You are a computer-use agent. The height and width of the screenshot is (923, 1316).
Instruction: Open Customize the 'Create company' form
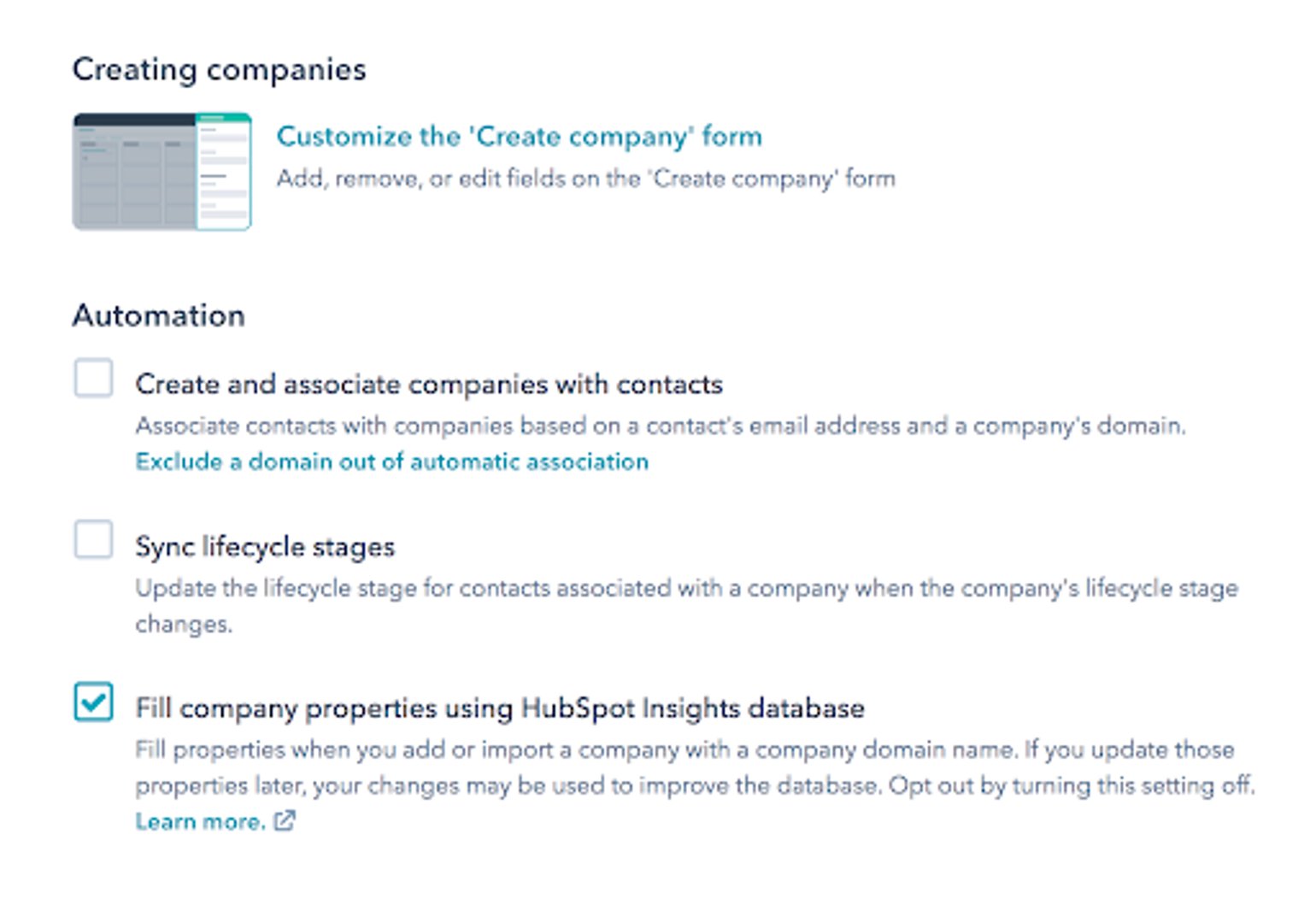tap(520, 135)
